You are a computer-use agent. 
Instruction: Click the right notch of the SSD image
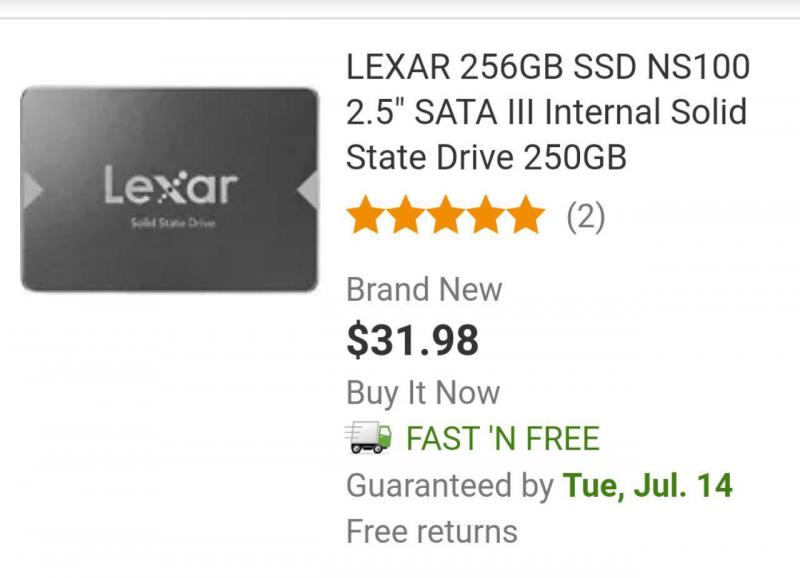pyautogui.click(x=308, y=190)
